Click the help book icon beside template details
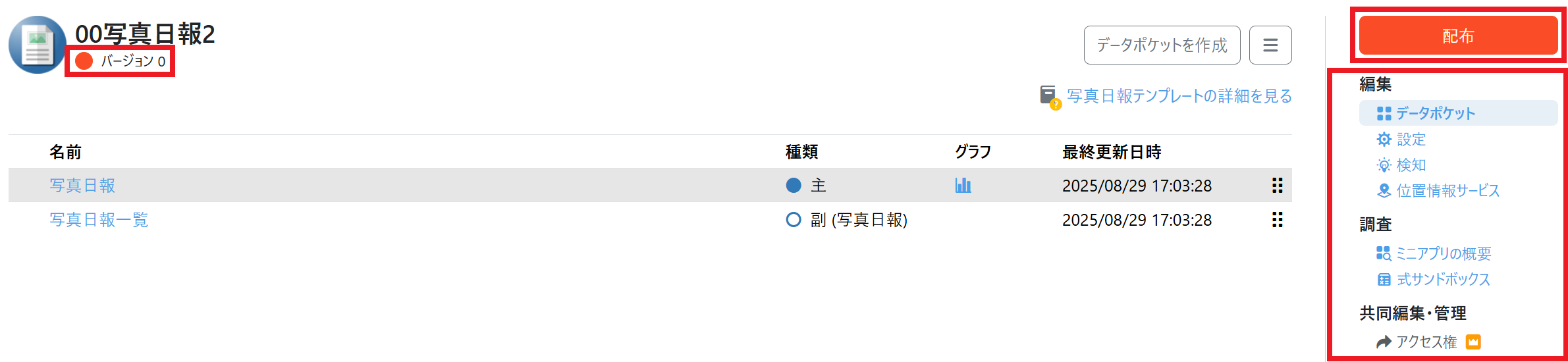1568x362 pixels. [x=1049, y=97]
